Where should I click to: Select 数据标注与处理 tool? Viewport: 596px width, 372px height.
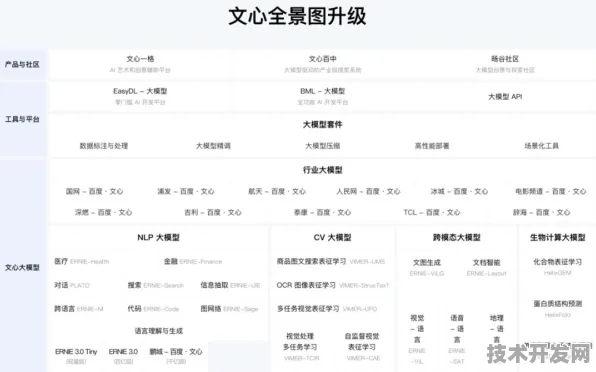coord(104,146)
